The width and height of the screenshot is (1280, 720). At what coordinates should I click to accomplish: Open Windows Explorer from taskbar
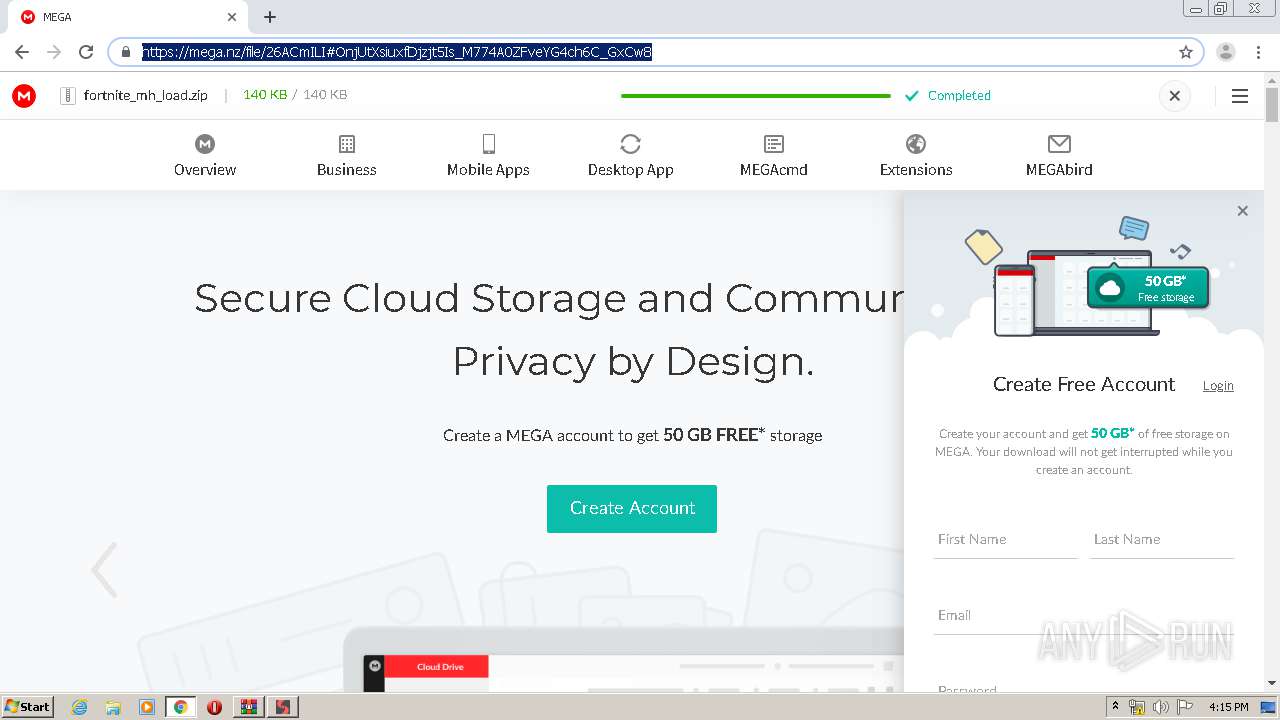113,707
